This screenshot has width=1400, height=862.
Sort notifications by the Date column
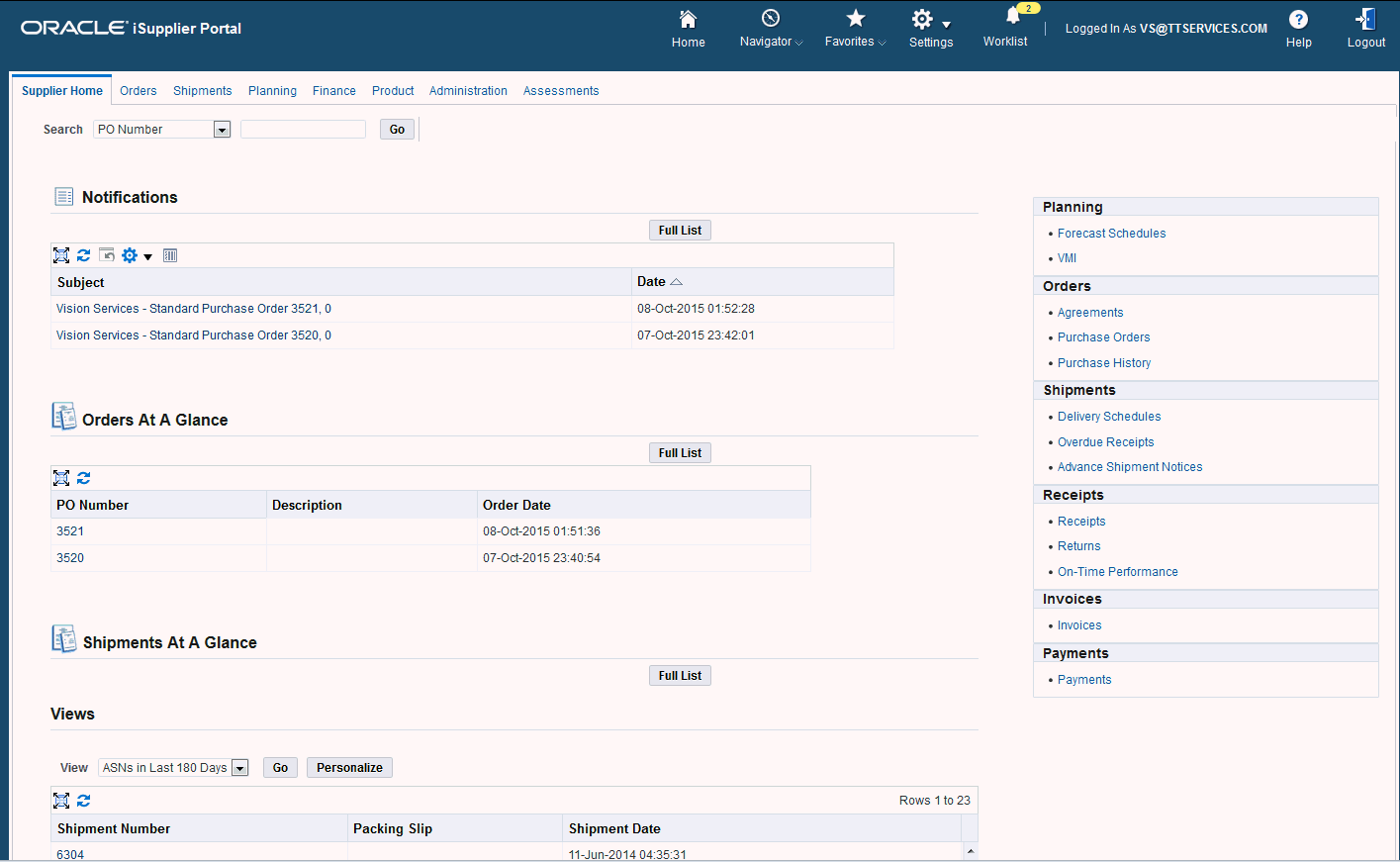[x=660, y=282]
